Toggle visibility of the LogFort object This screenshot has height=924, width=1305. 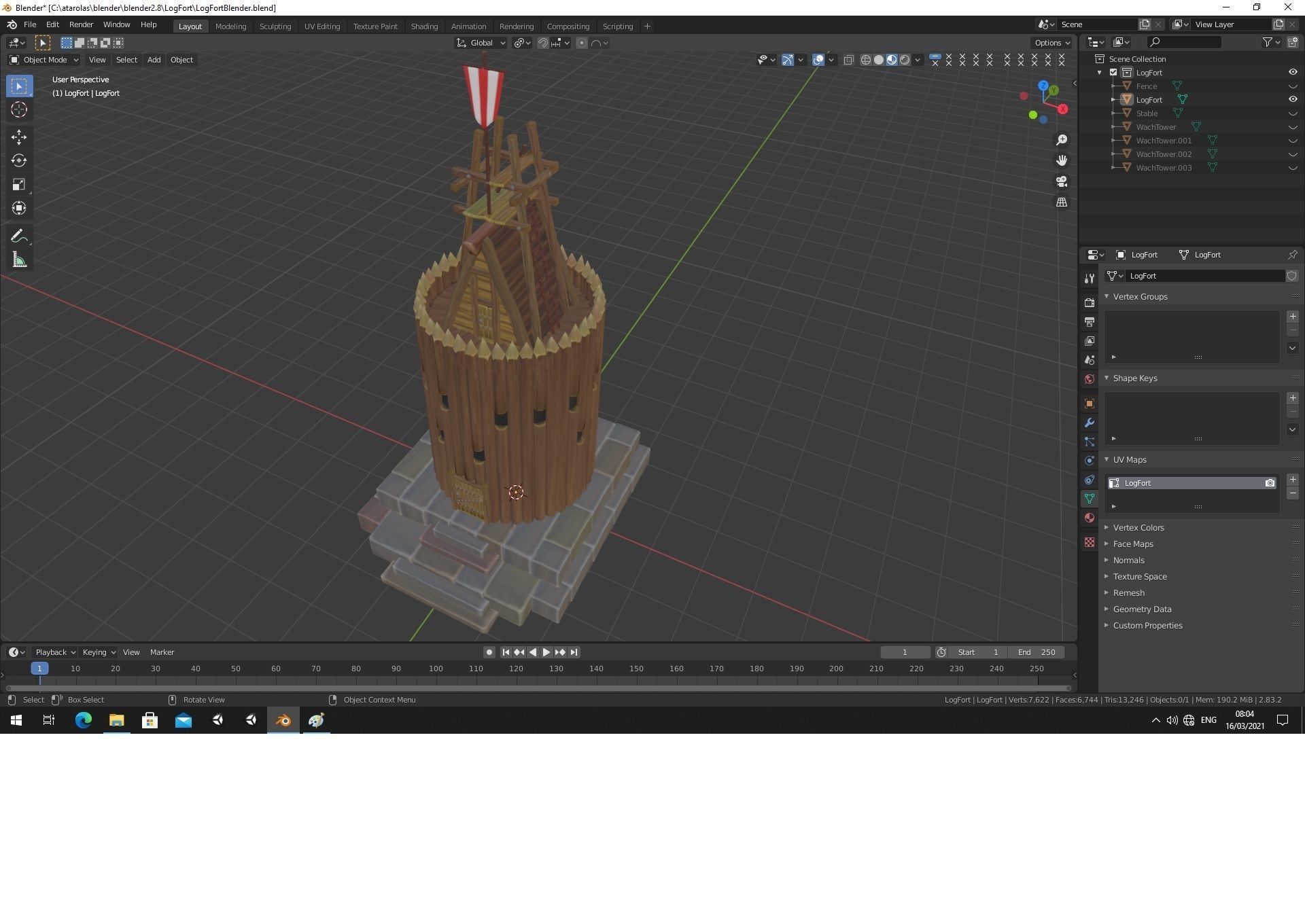point(1293,99)
